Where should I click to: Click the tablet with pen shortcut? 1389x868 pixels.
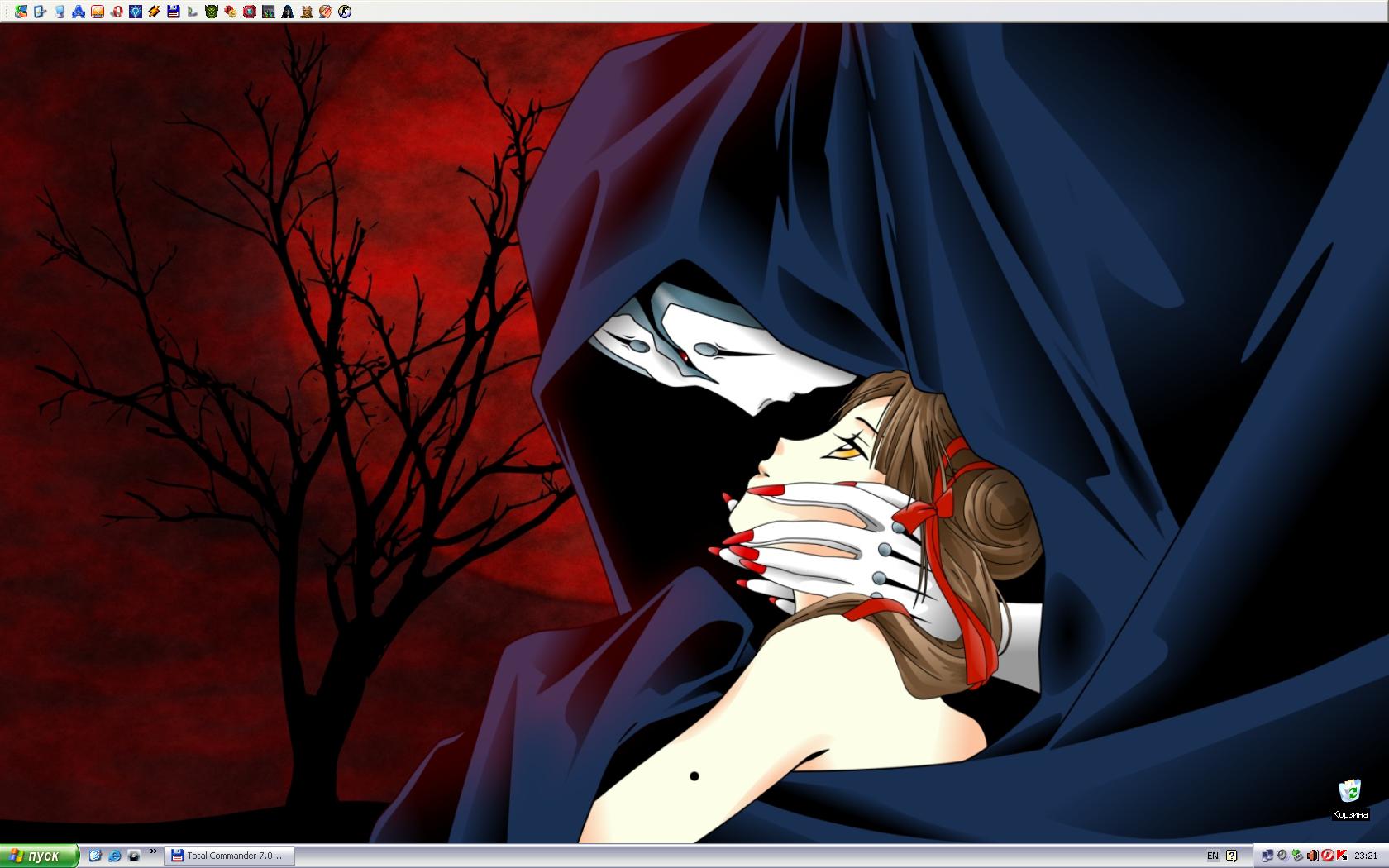point(41,12)
